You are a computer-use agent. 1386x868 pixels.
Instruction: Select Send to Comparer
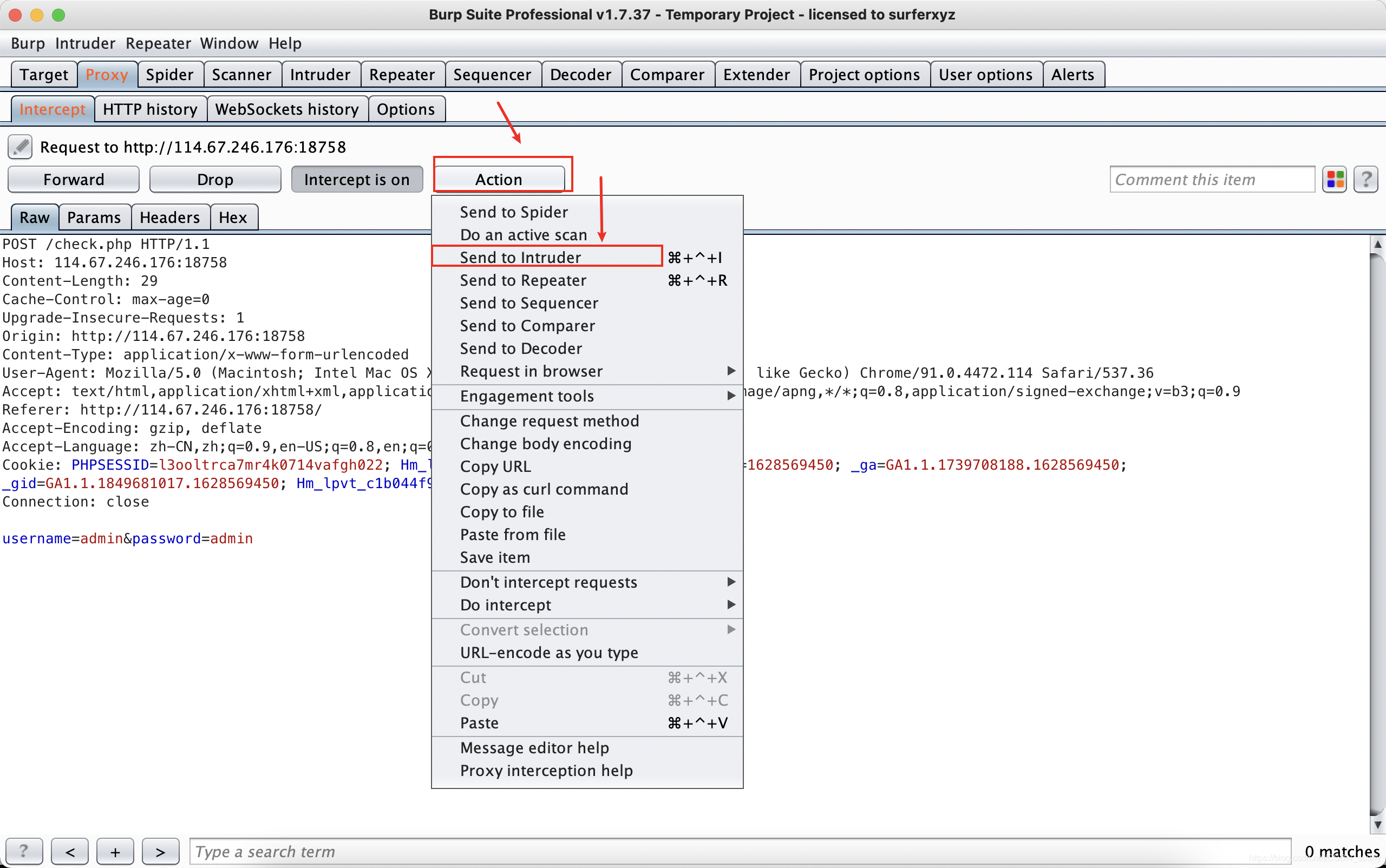click(586, 326)
